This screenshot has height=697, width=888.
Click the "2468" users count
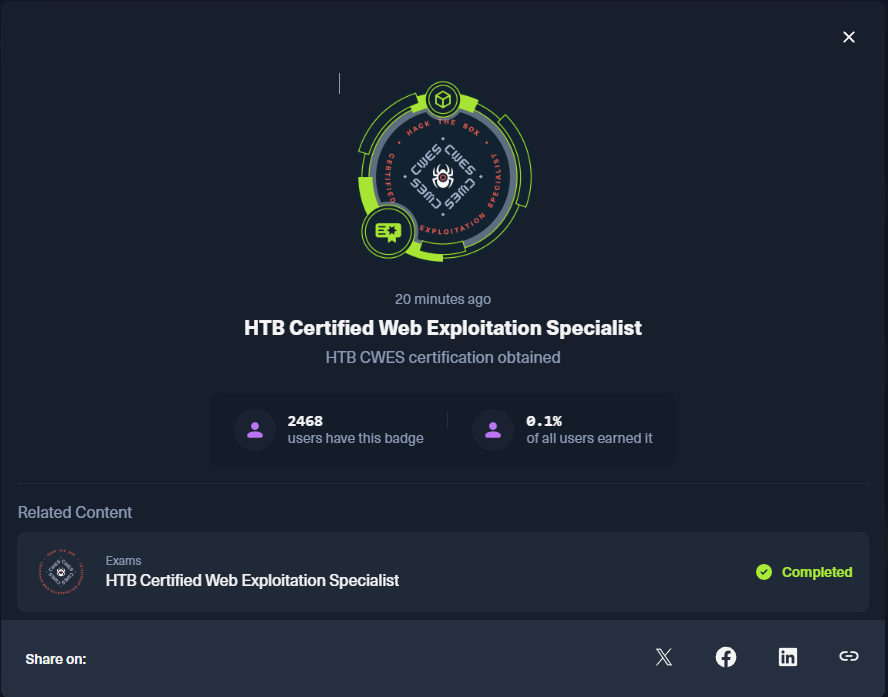(x=305, y=421)
